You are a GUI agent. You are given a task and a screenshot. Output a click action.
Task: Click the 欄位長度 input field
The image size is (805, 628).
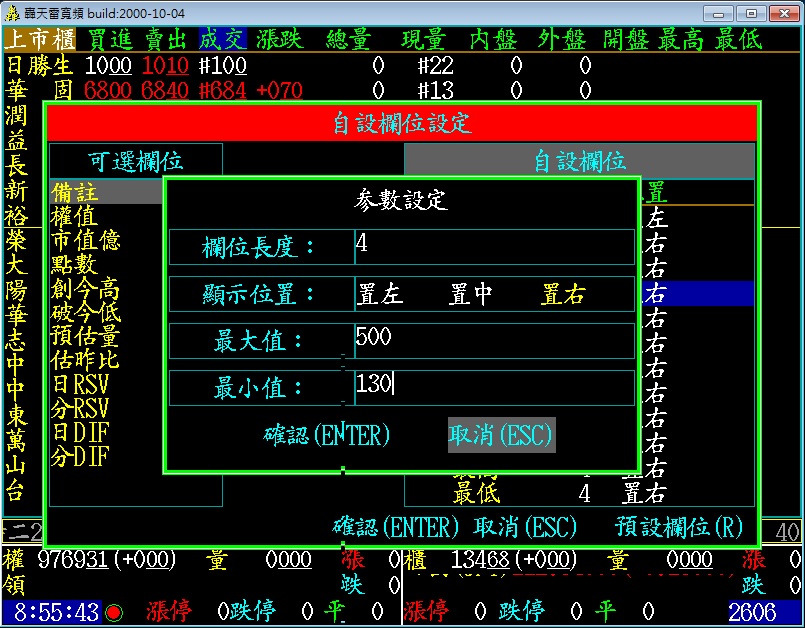pyautogui.click(x=494, y=247)
